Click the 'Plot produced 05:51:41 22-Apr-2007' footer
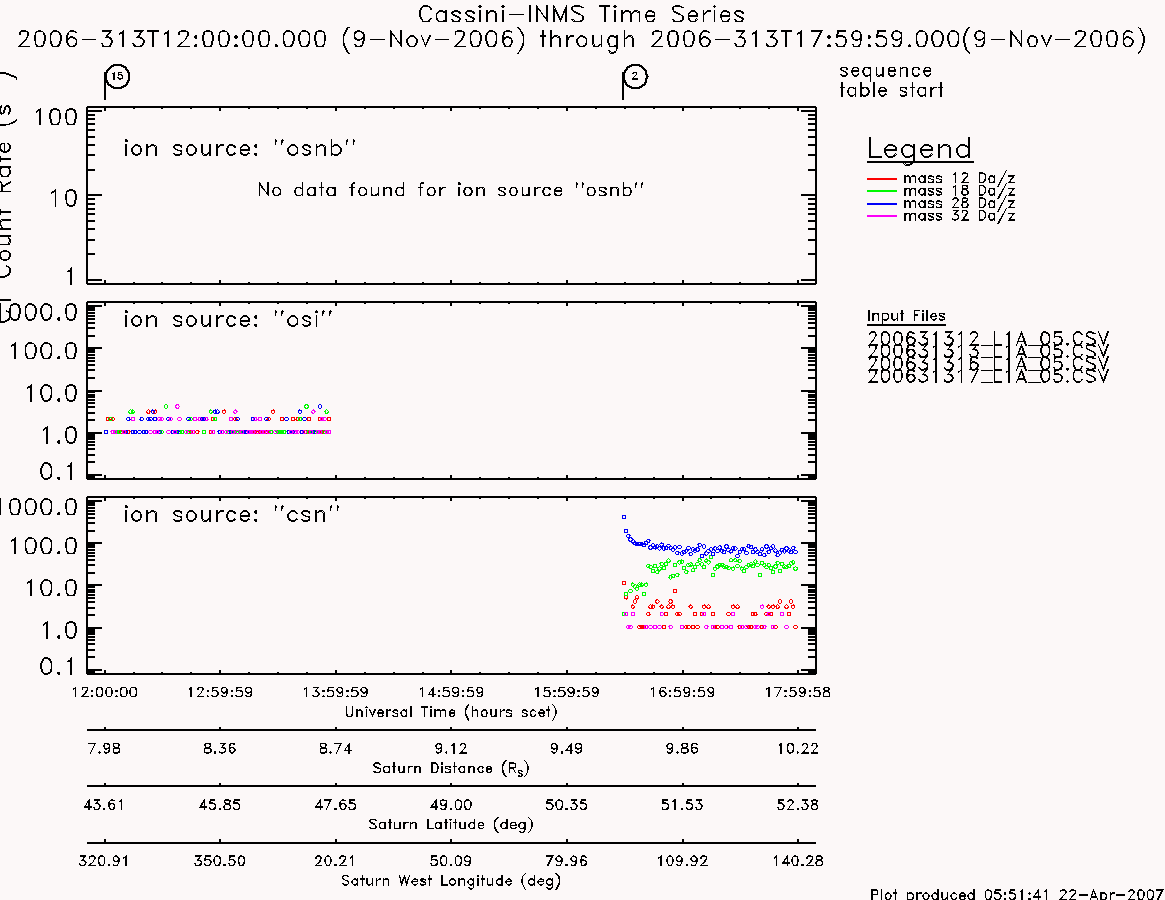Viewport: 1165px width, 900px height. tap(1016, 893)
